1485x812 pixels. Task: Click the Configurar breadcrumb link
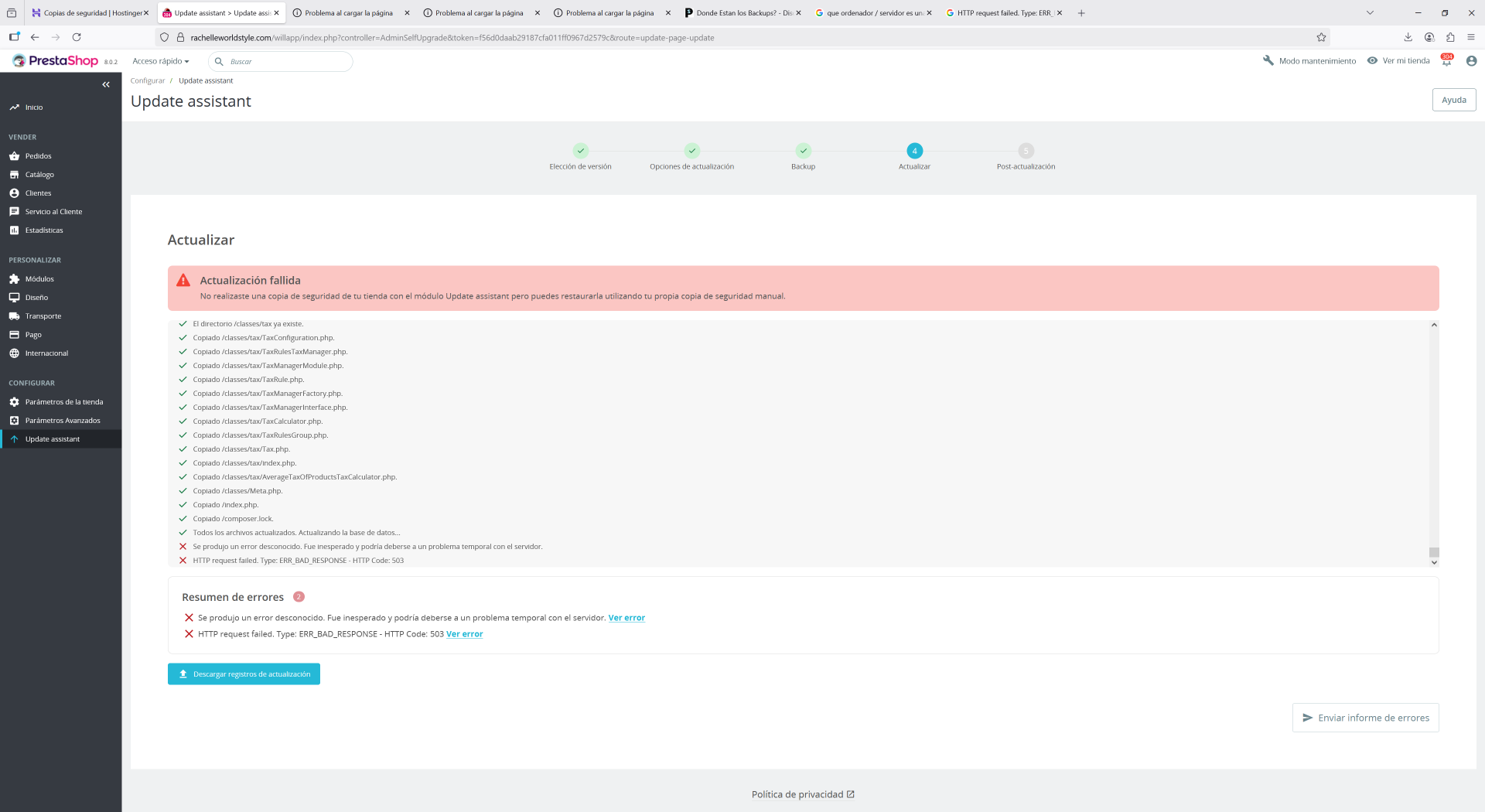point(148,80)
